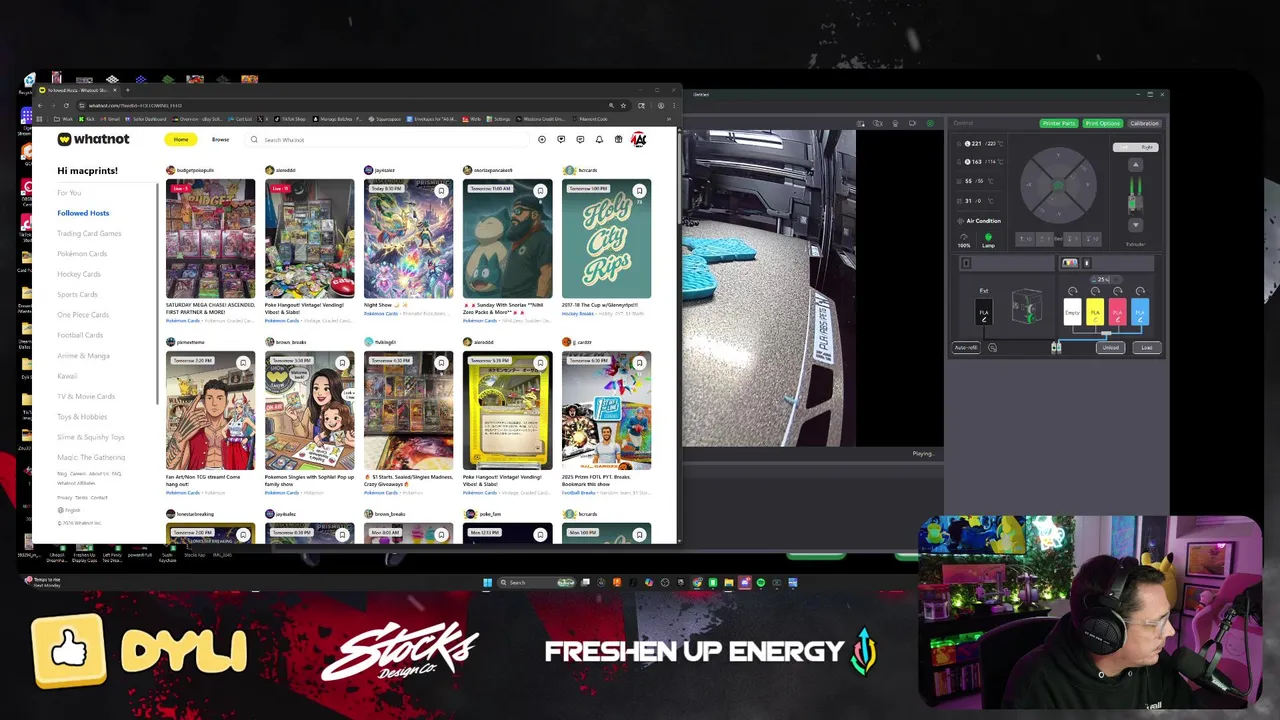Click the Printer Parts button
Viewport: 1280px width, 720px height.
1058,123
